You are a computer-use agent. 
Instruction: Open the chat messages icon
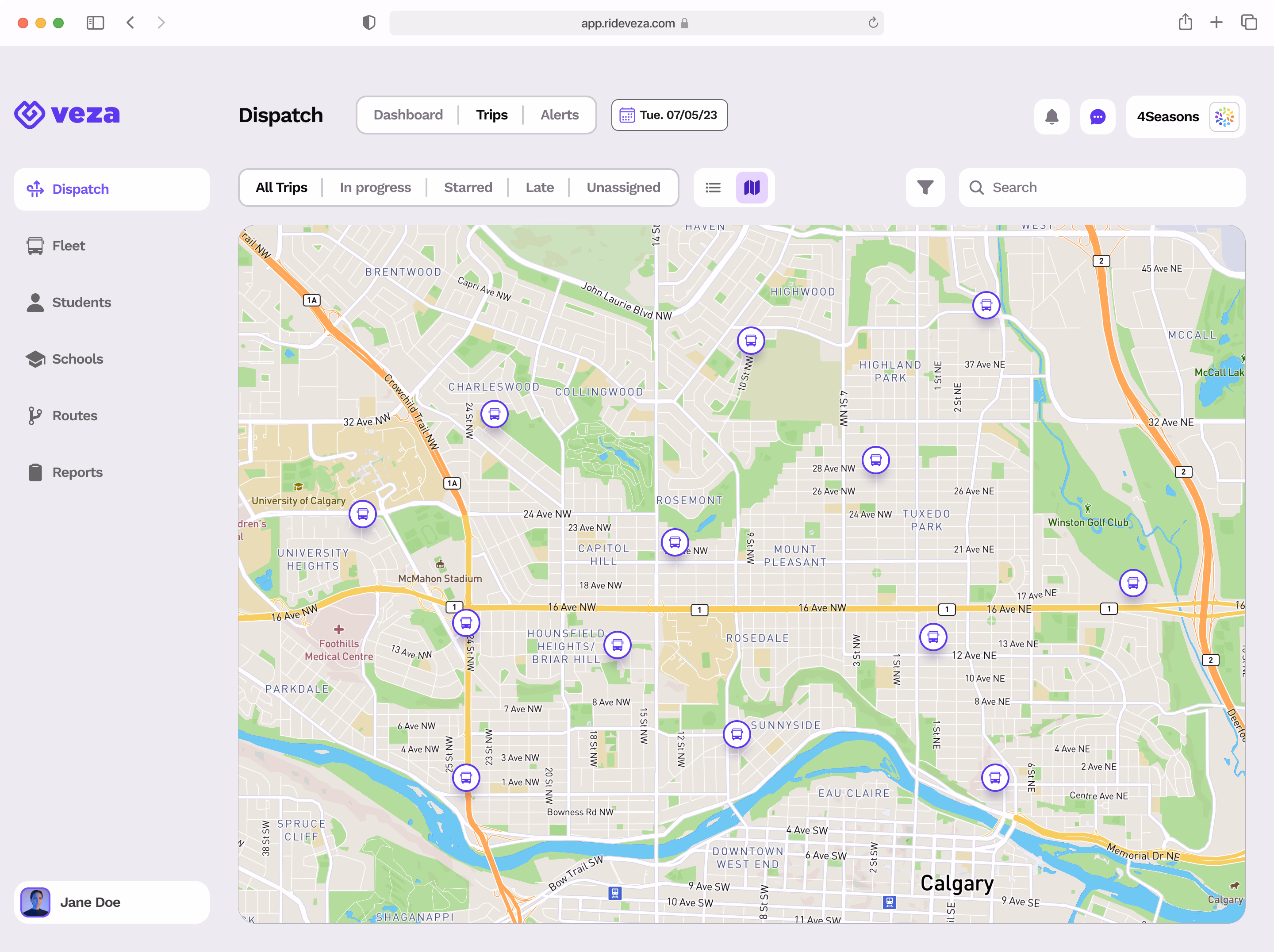coord(1098,117)
